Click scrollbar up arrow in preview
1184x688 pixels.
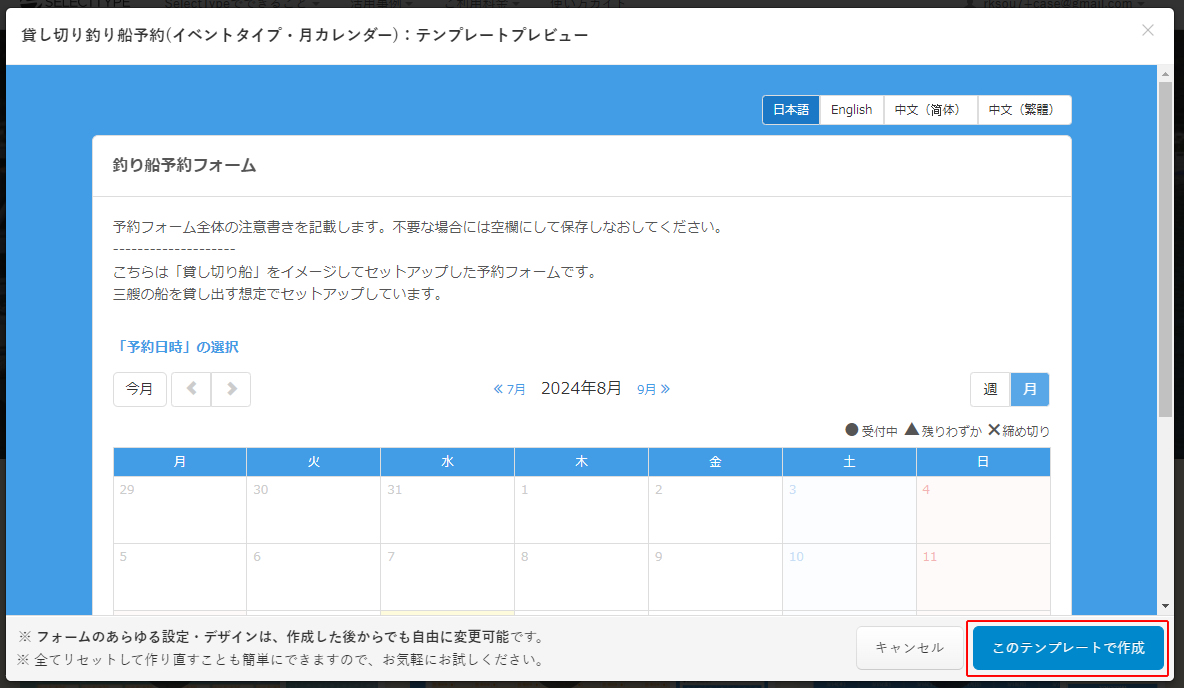pos(1165,74)
